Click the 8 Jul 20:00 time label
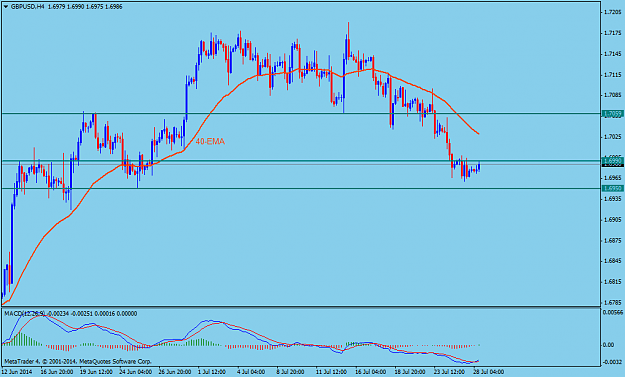Screen dimensions: 625x377 pos(291,372)
